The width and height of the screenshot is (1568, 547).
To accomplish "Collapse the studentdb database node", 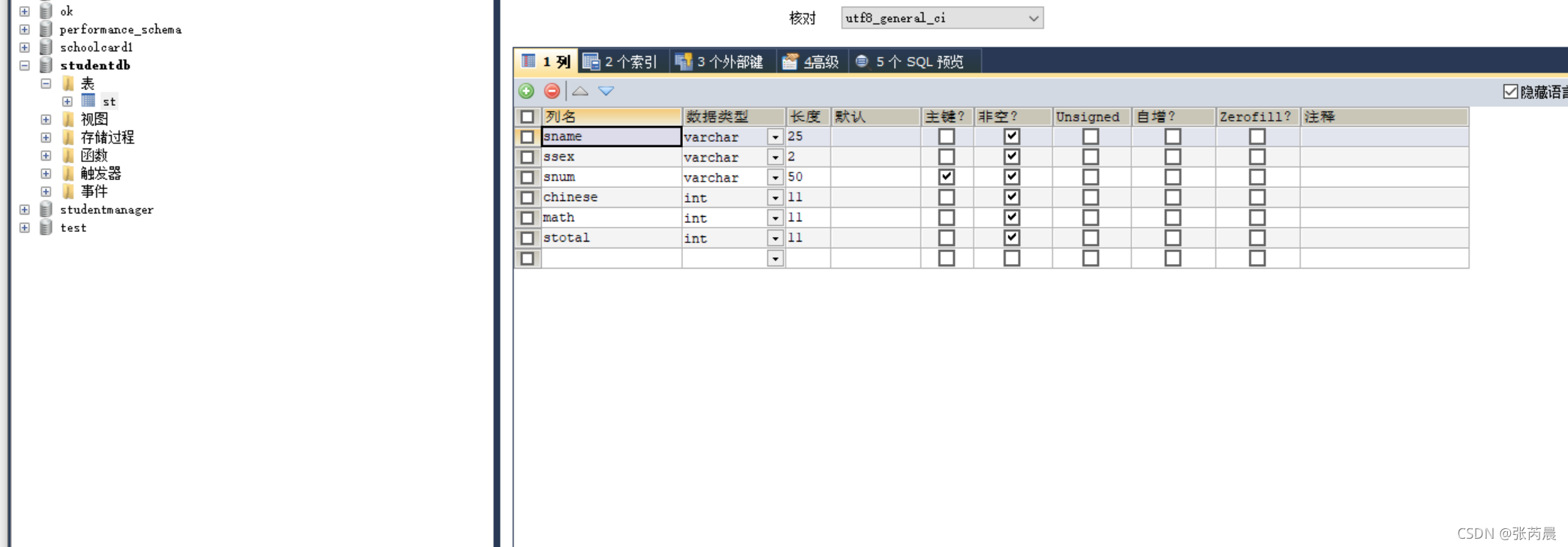I will tap(24, 65).
